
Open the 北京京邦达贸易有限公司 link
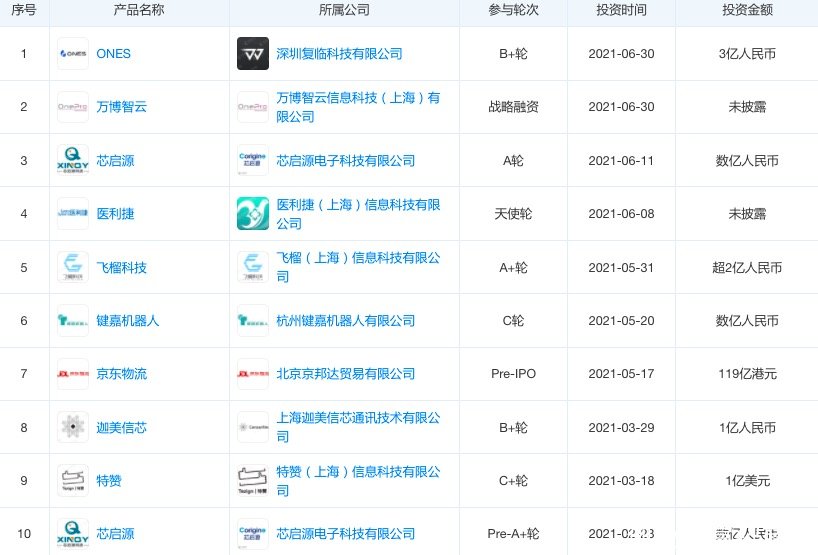tap(346, 374)
